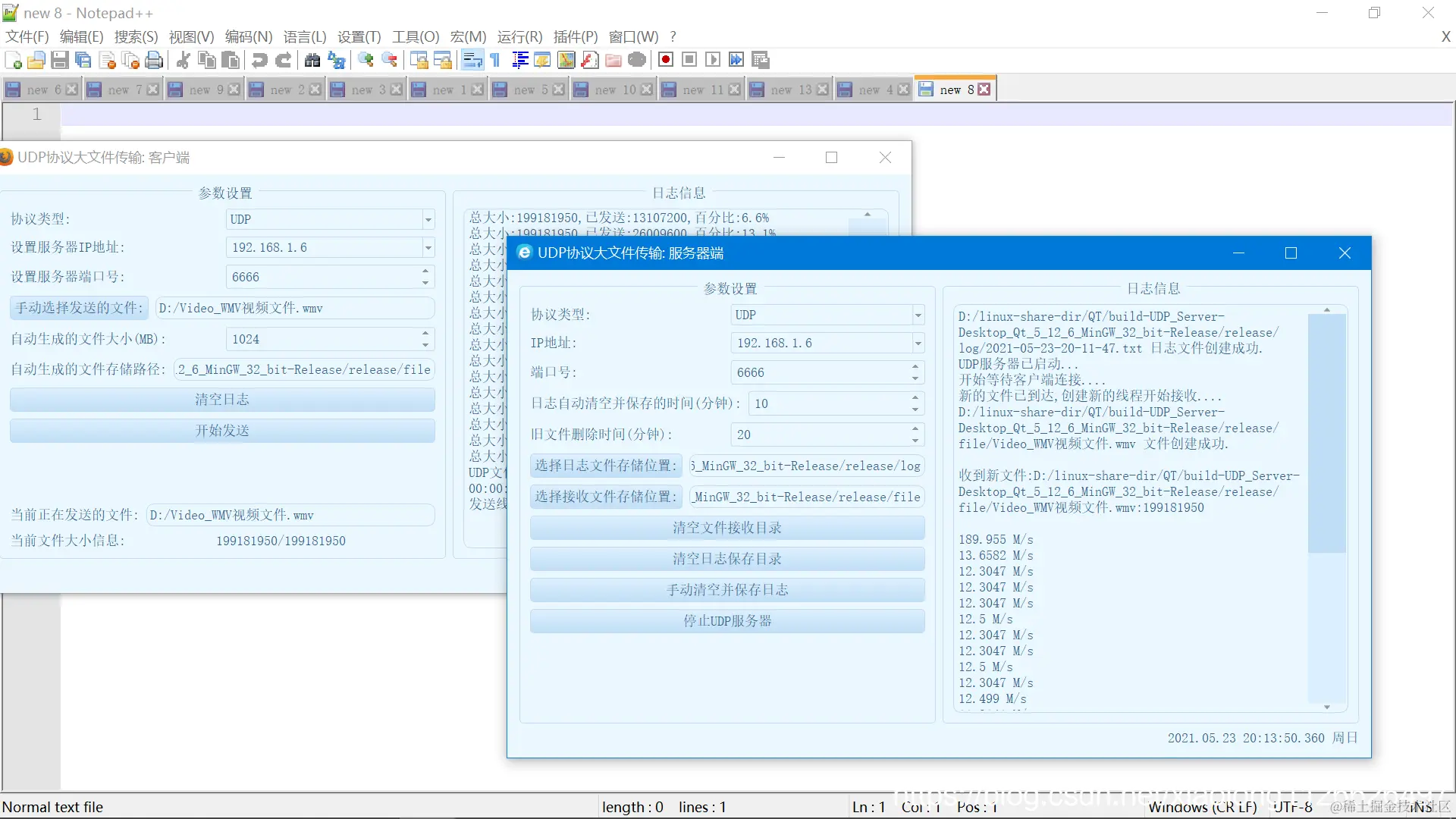Open client 设置服务器IP地址 dropdown
This screenshot has height=819, width=1456.
tap(428, 248)
